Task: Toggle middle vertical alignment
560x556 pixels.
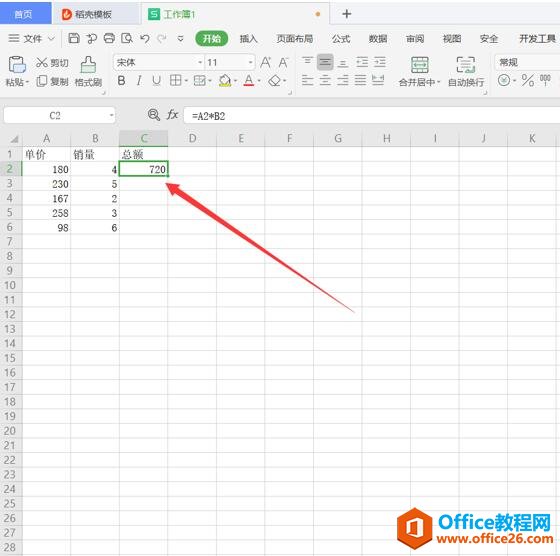Action: click(x=325, y=62)
